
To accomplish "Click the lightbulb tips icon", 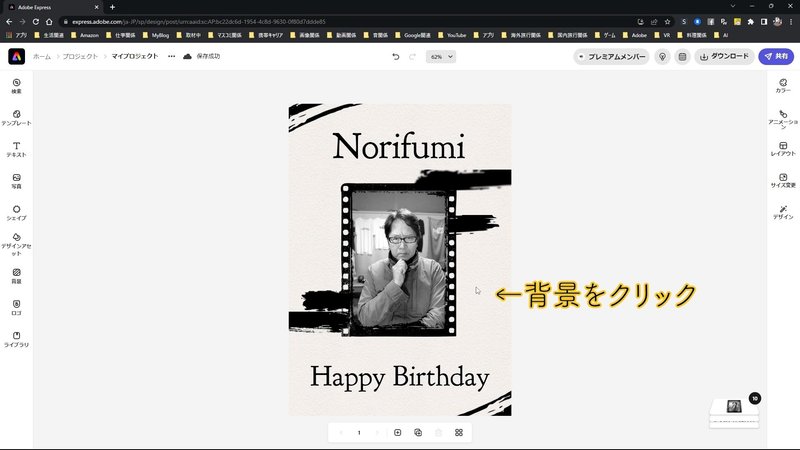I will 662,57.
